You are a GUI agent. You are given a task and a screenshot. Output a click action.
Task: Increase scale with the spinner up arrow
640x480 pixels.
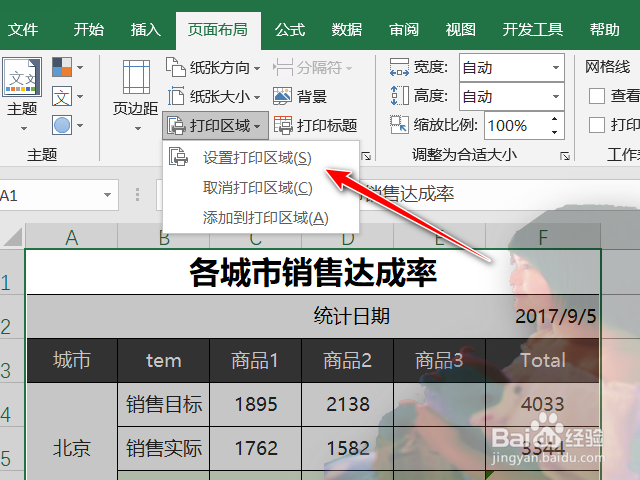(x=554, y=119)
